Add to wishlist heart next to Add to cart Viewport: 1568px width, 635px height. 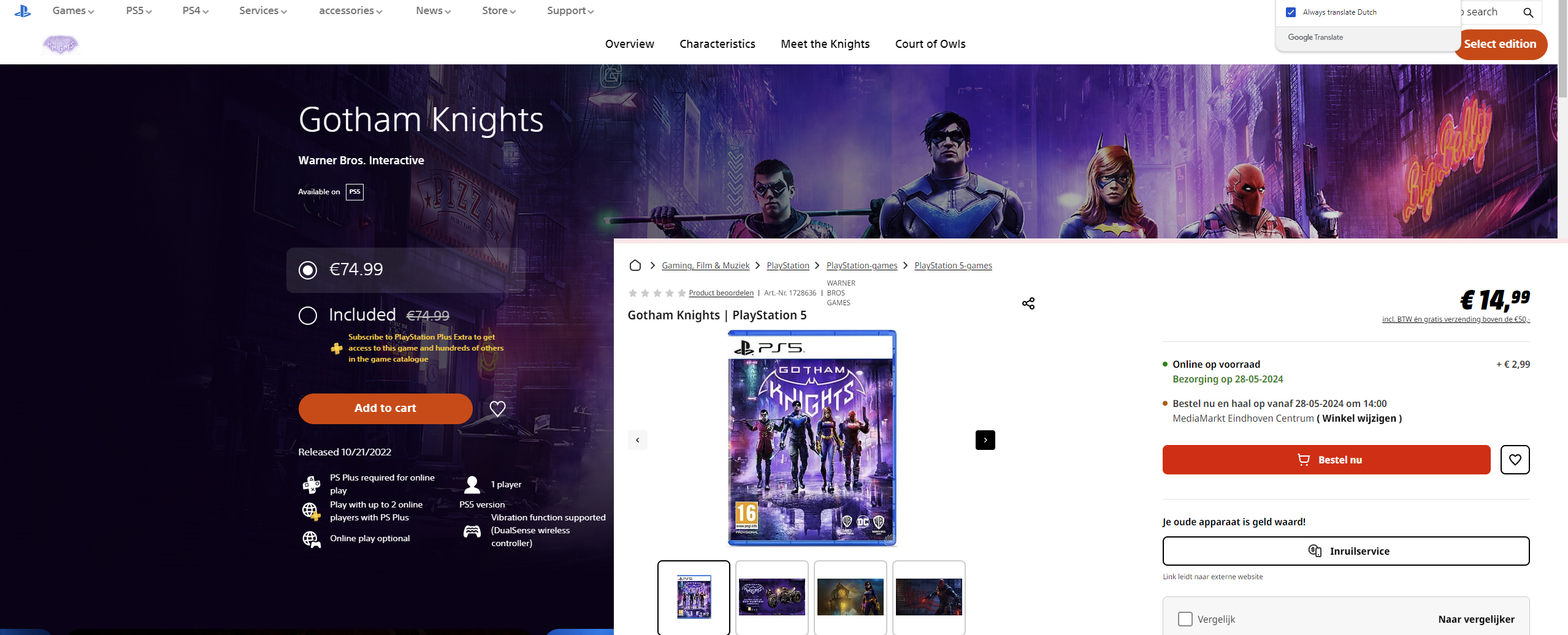[497, 408]
